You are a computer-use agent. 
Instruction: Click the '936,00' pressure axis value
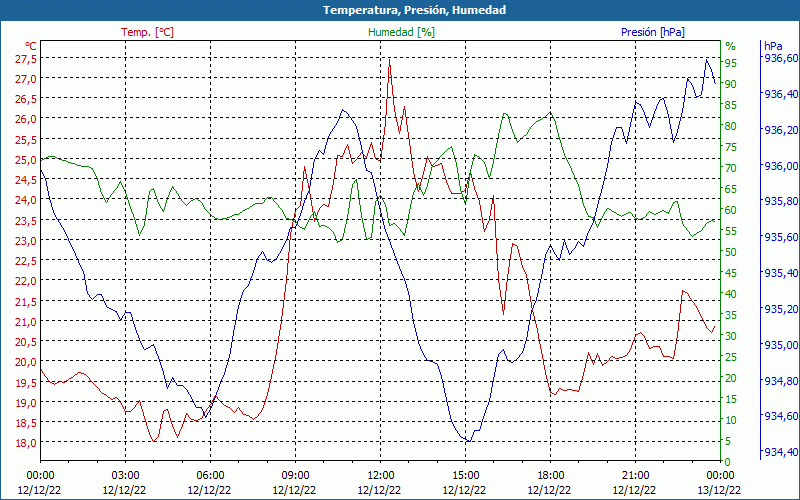[780, 165]
